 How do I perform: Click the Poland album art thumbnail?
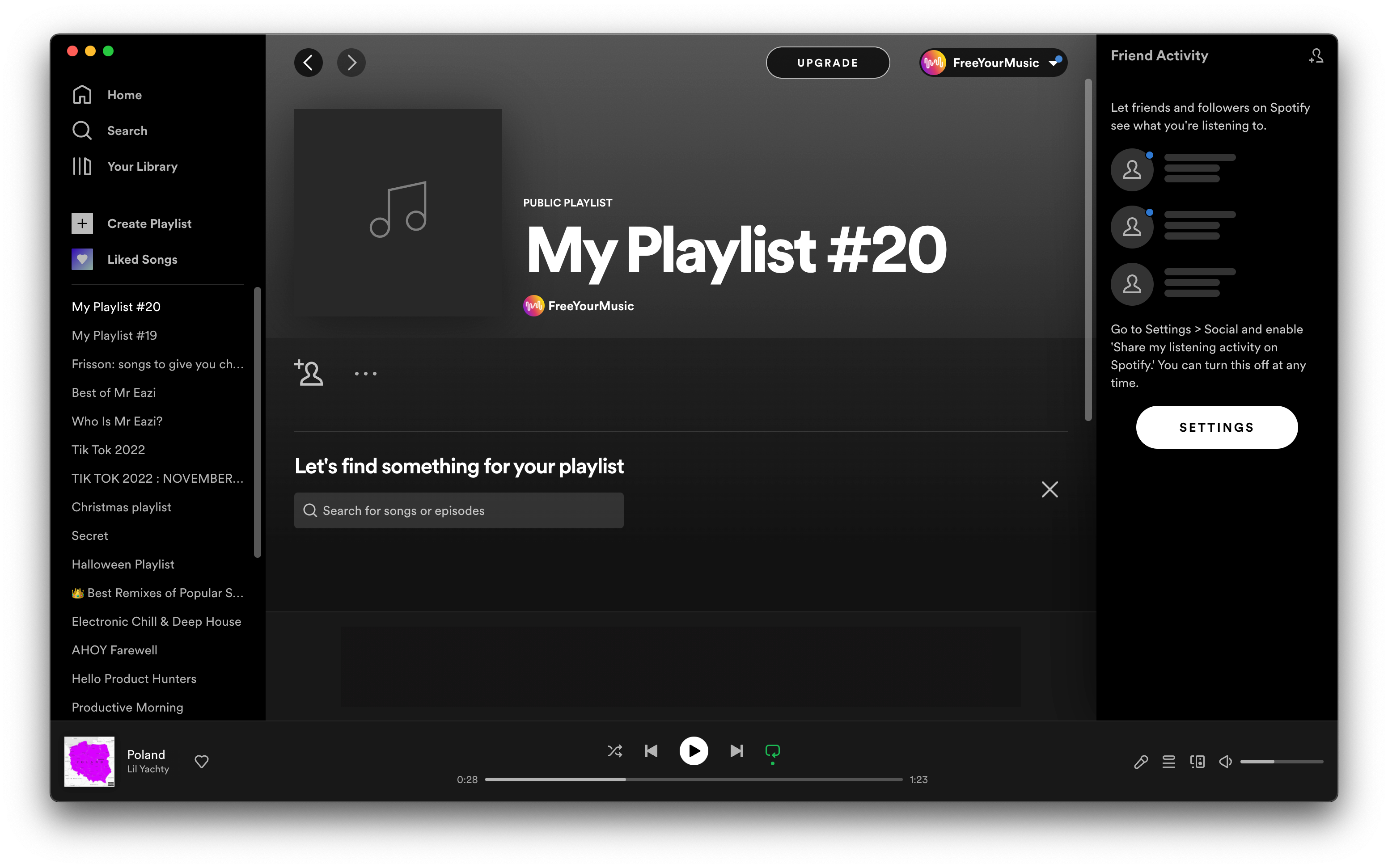(89, 762)
